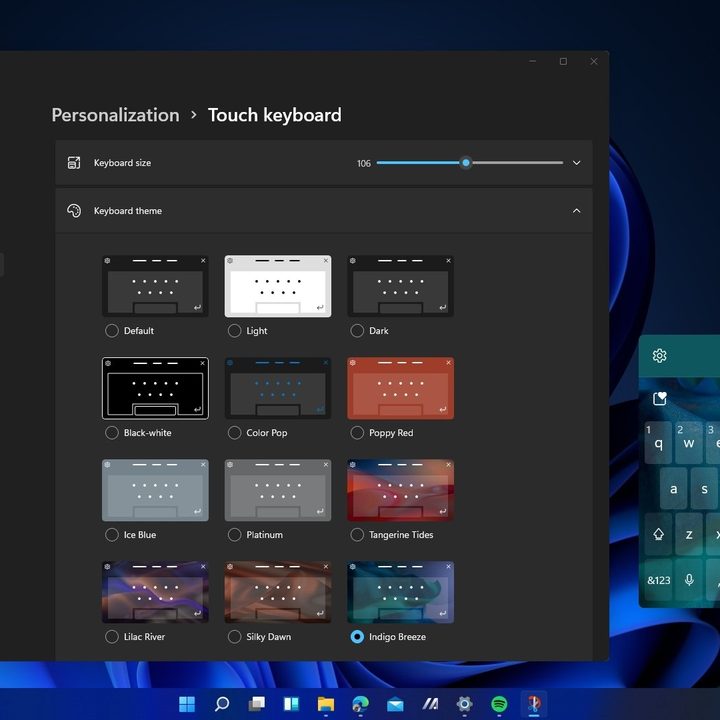Click the Keyboard theme label
The height and width of the screenshot is (720, 720).
tap(128, 211)
